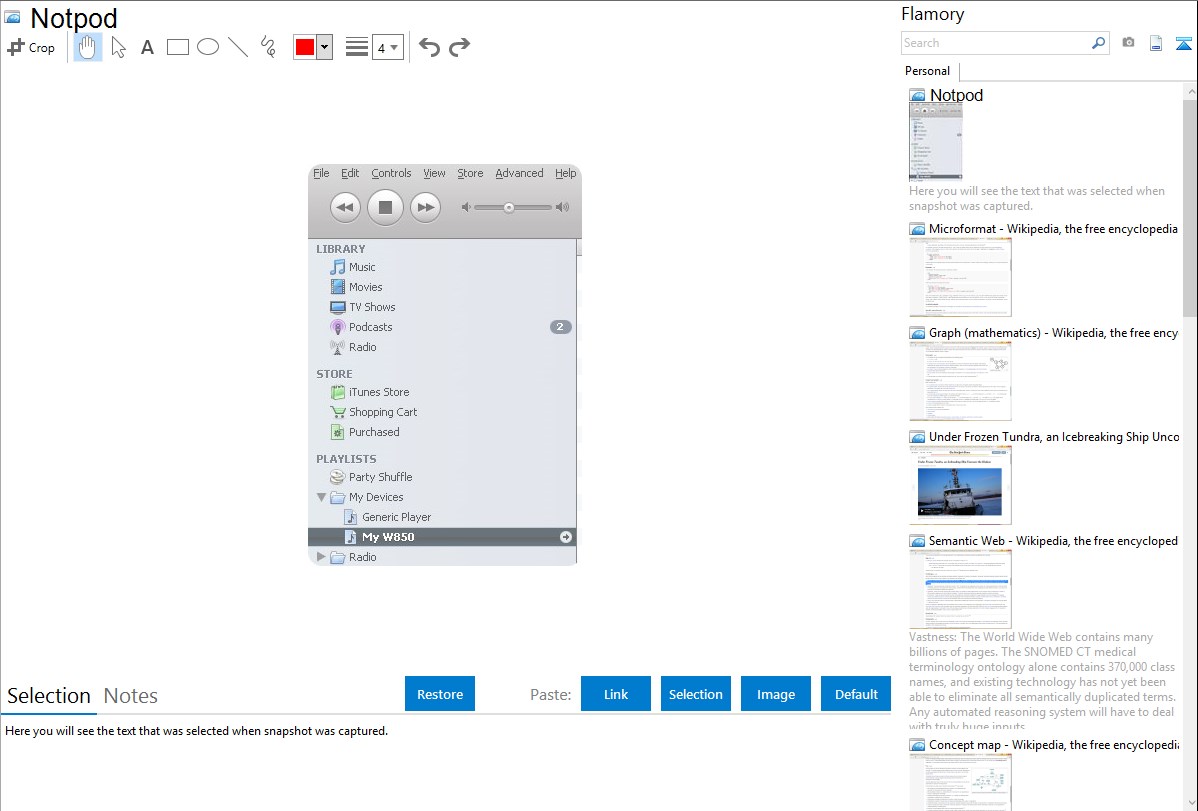1198x811 pixels.
Task: Open the Advanced menu in iTunes
Action: click(519, 174)
